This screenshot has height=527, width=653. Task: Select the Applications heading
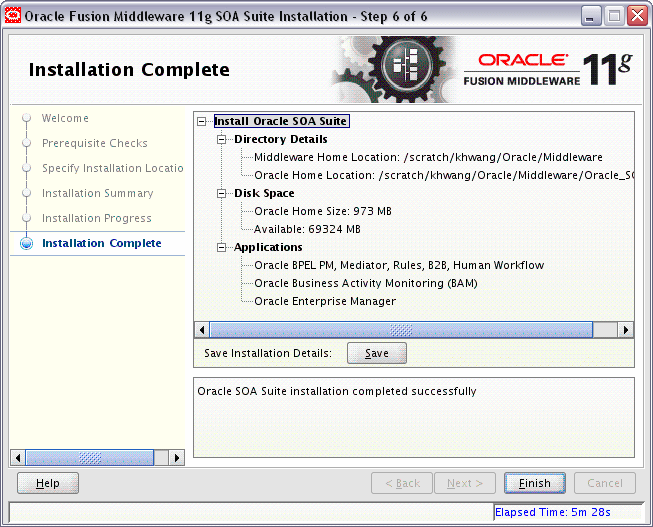coord(268,247)
